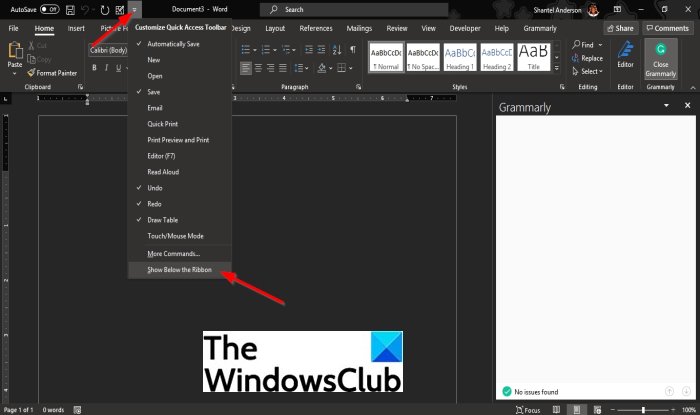Adjust the zoom slider in status bar
The height and width of the screenshot is (415, 700).
[643, 410]
